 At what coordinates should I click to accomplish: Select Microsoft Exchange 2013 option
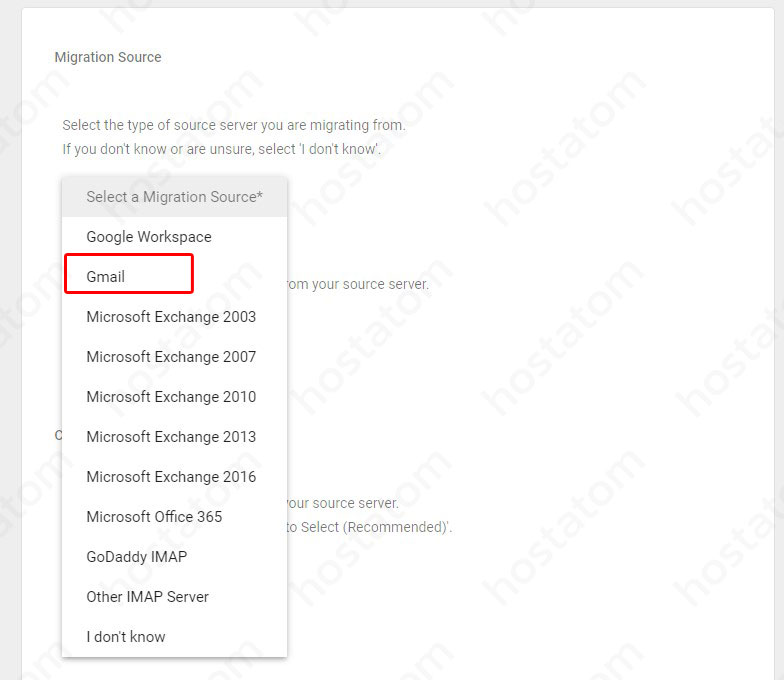point(171,437)
